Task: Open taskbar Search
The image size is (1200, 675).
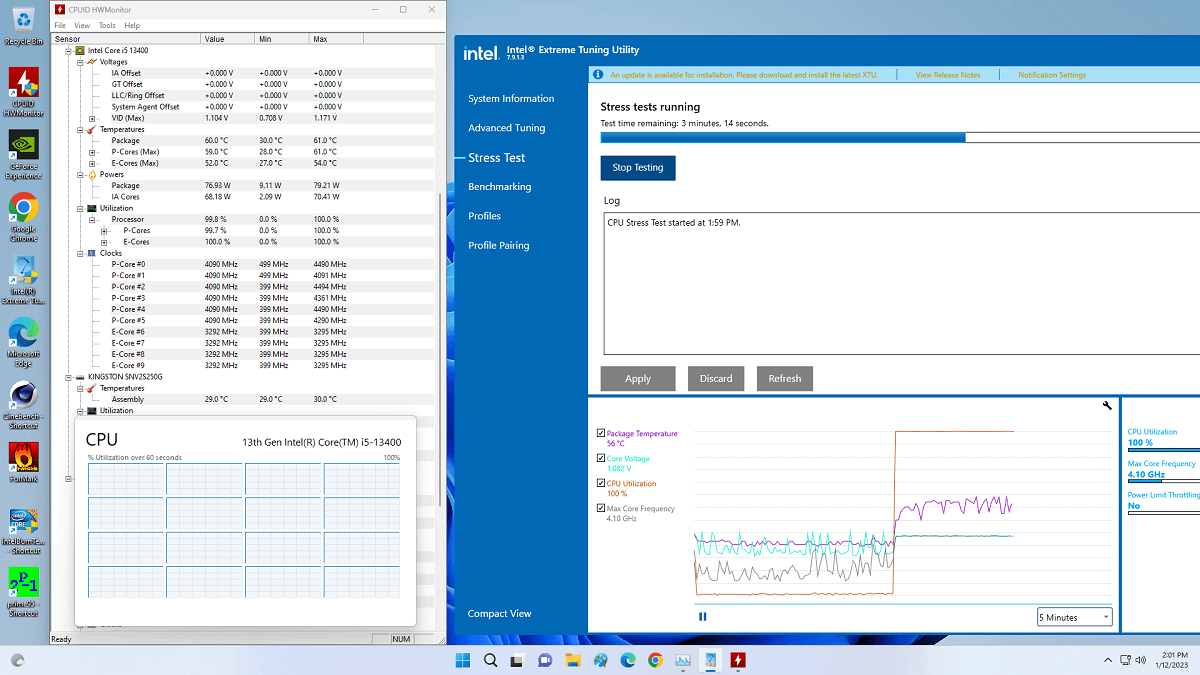Action: [491, 660]
